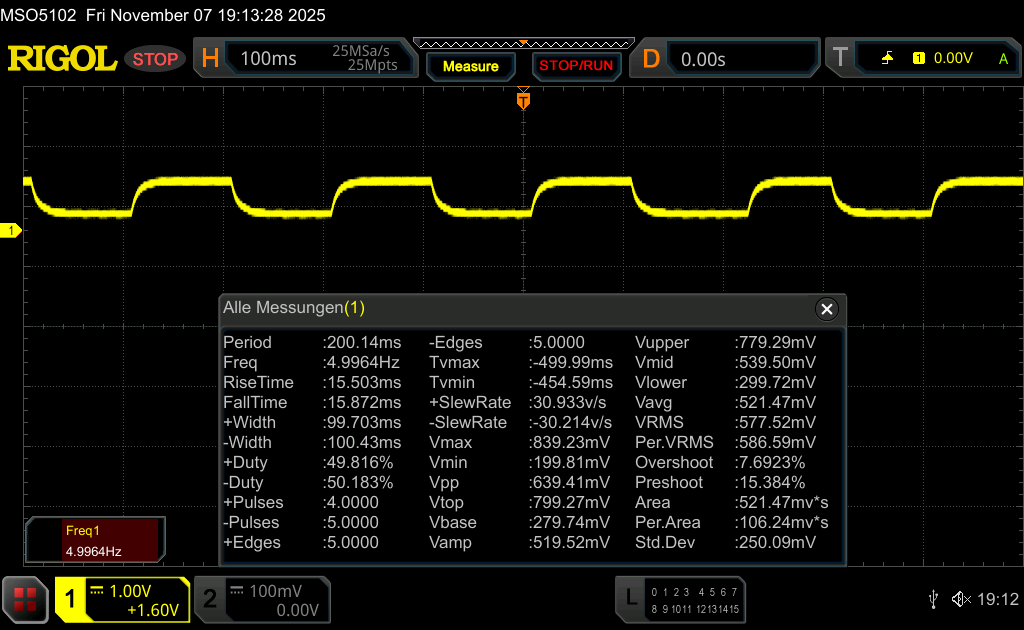Open horizontal timebase H menu
The height and width of the screenshot is (630, 1024).
point(210,59)
